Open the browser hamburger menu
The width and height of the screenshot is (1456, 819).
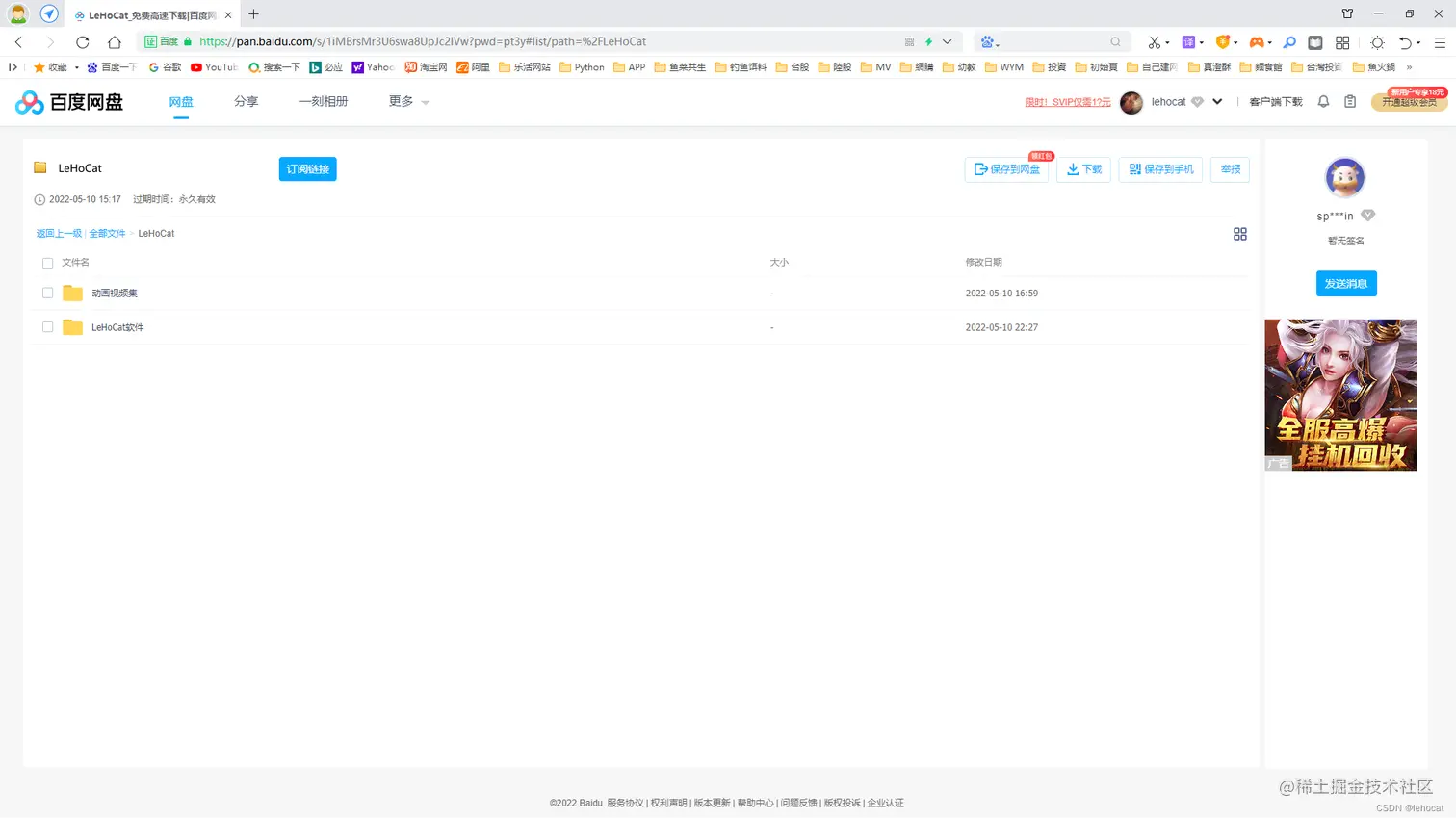pyautogui.click(x=1440, y=42)
